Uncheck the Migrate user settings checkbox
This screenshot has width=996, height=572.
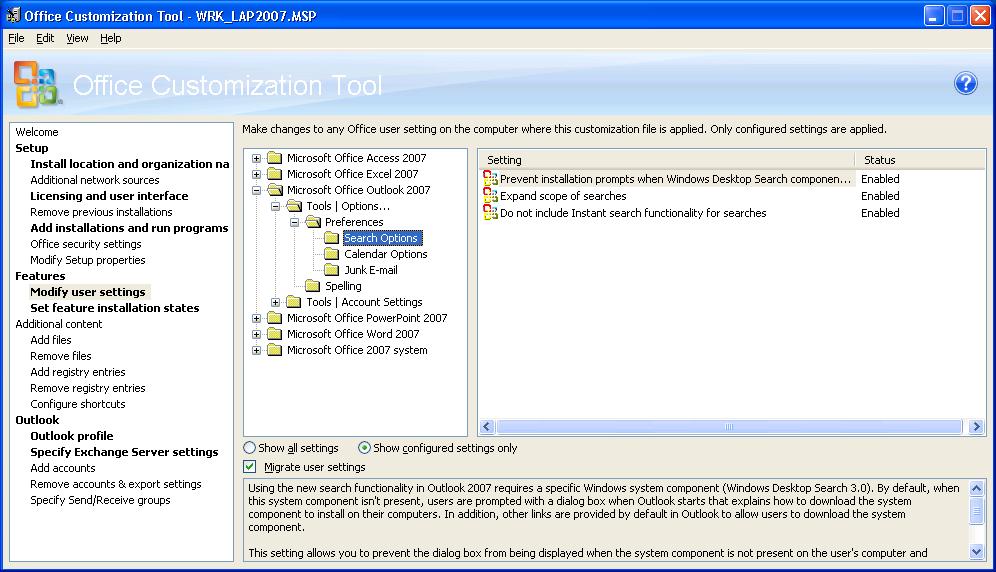click(250, 466)
